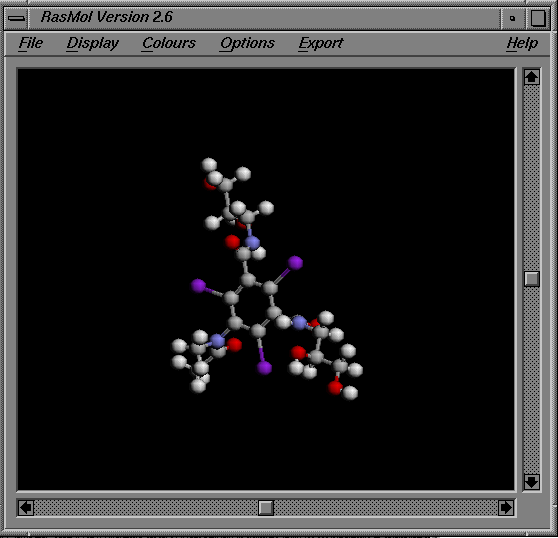Open the Export menu
Screen dimensions: 558x538
[321, 43]
